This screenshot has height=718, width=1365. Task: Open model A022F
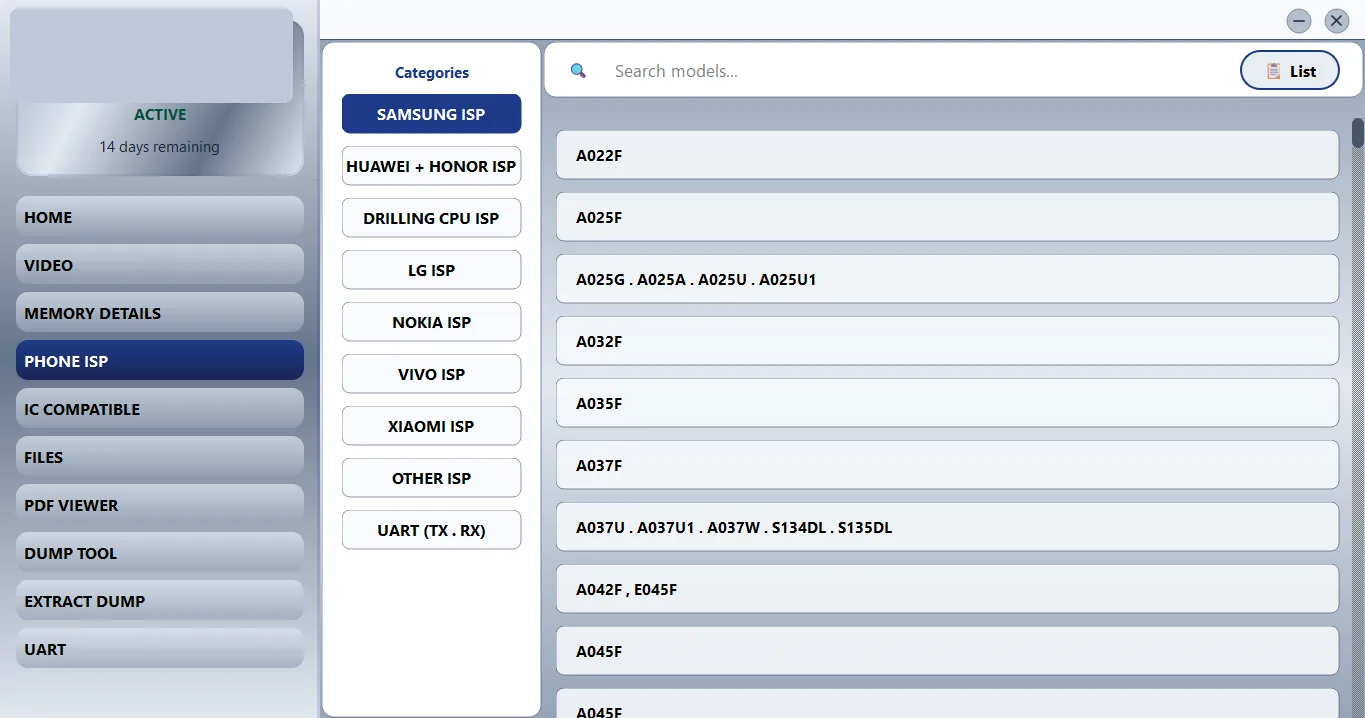(x=947, y=155)
